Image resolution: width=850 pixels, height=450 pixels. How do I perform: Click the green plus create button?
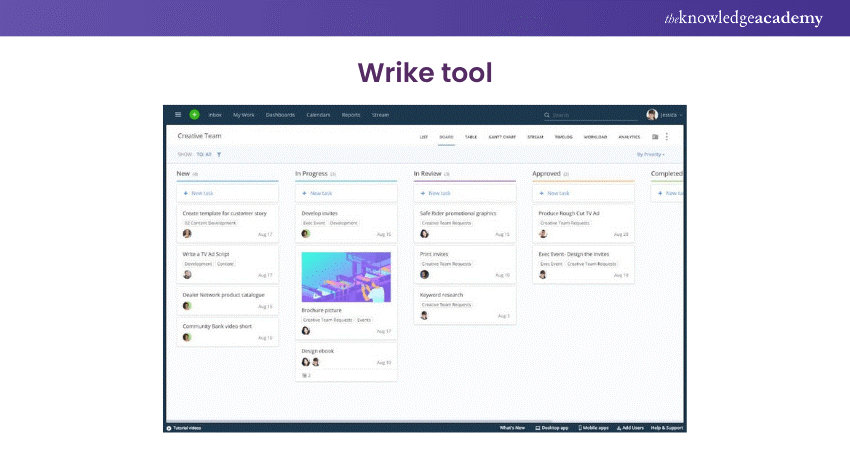coord(194,114)
